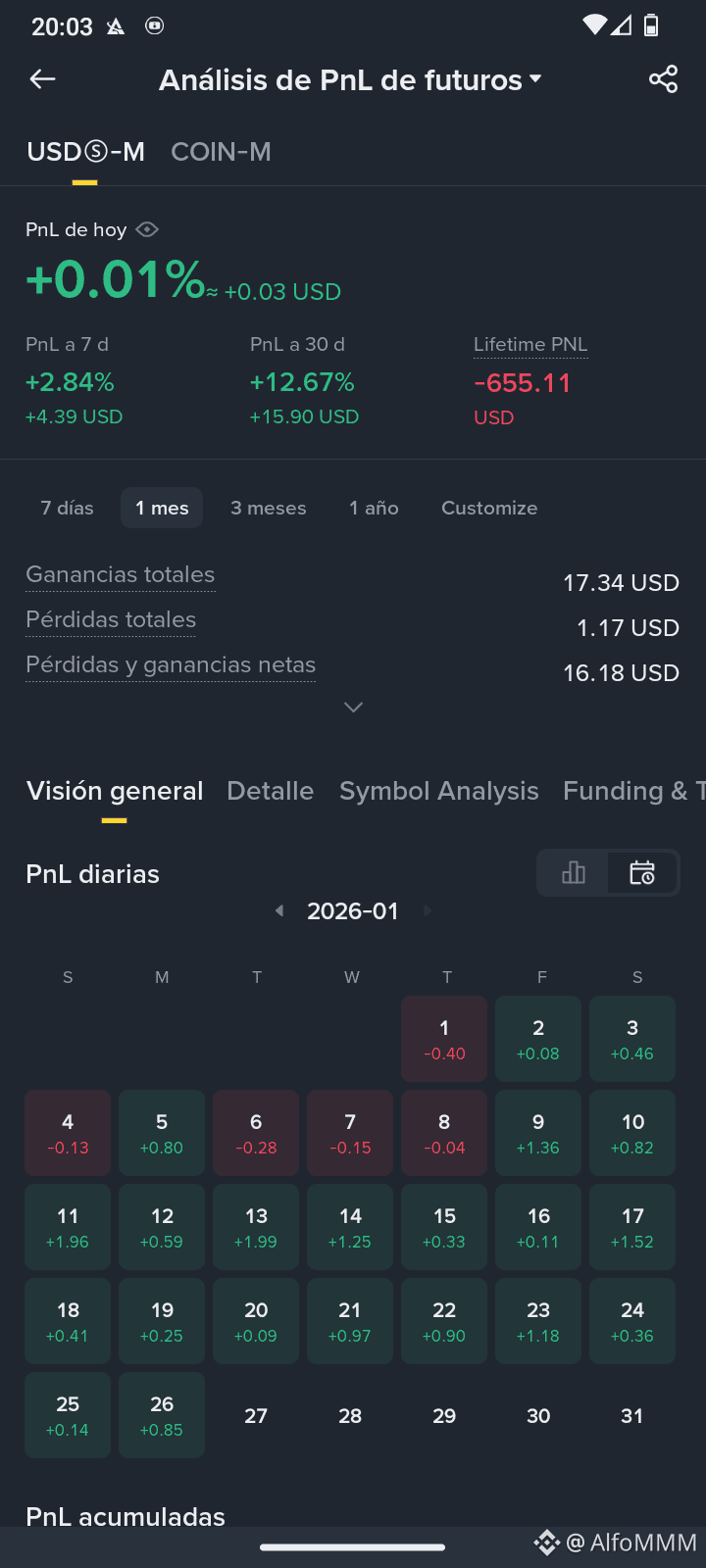This screenshot has height=1568, width=706.
Task: Select January 1 loss cell
Action: tap(444, 1039)
